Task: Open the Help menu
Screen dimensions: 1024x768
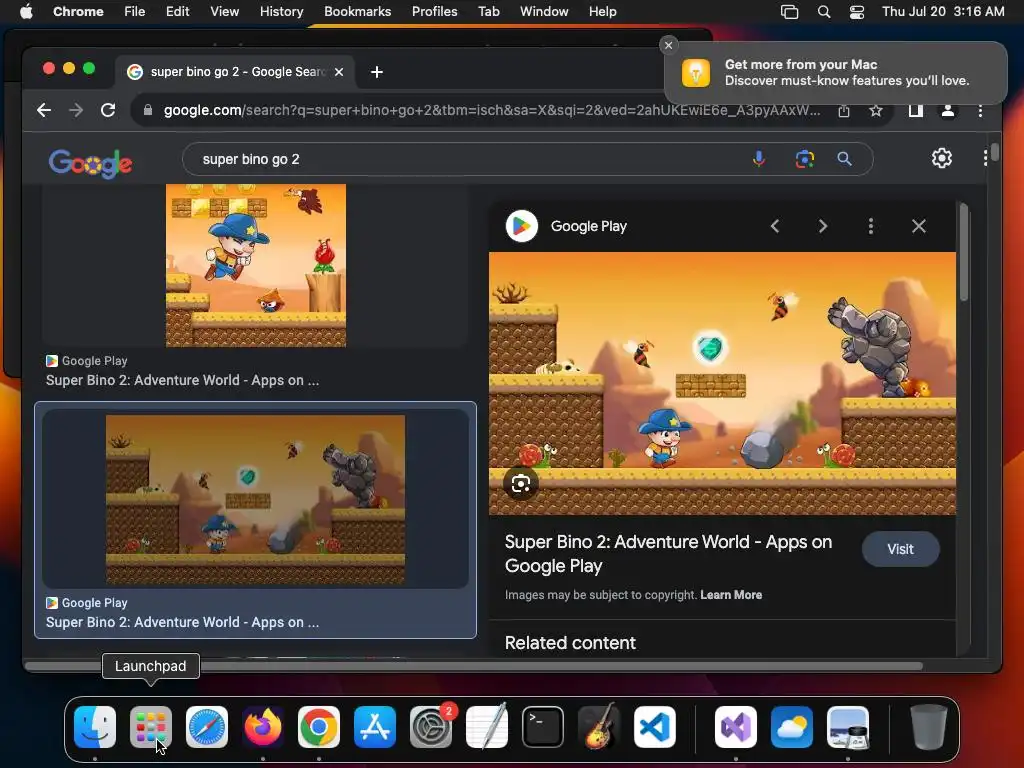Action: click(602, 11)
